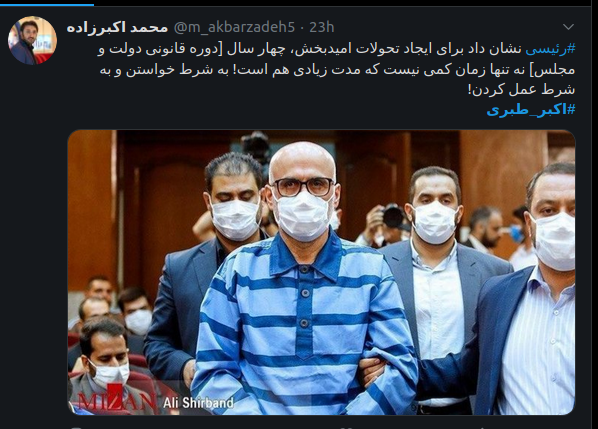The image size is (598, 429).
Task: Click the first line of the tweet text
Action: tap(336, 49)
